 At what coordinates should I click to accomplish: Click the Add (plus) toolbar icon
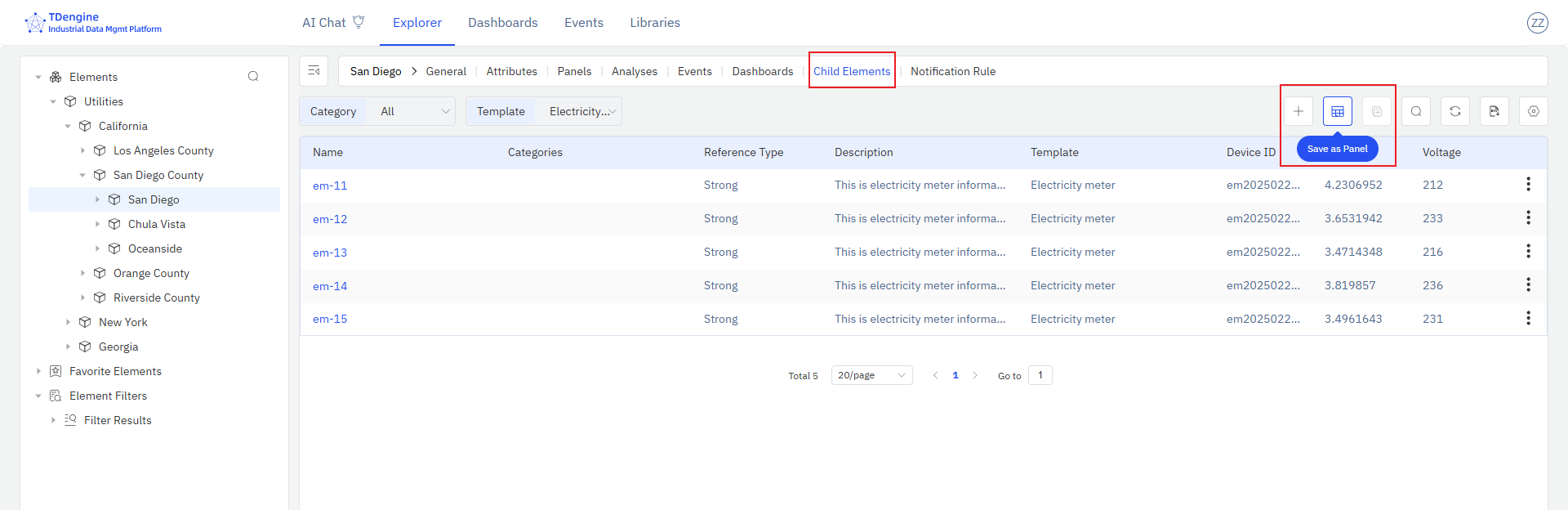click(x=1298, y=111)
